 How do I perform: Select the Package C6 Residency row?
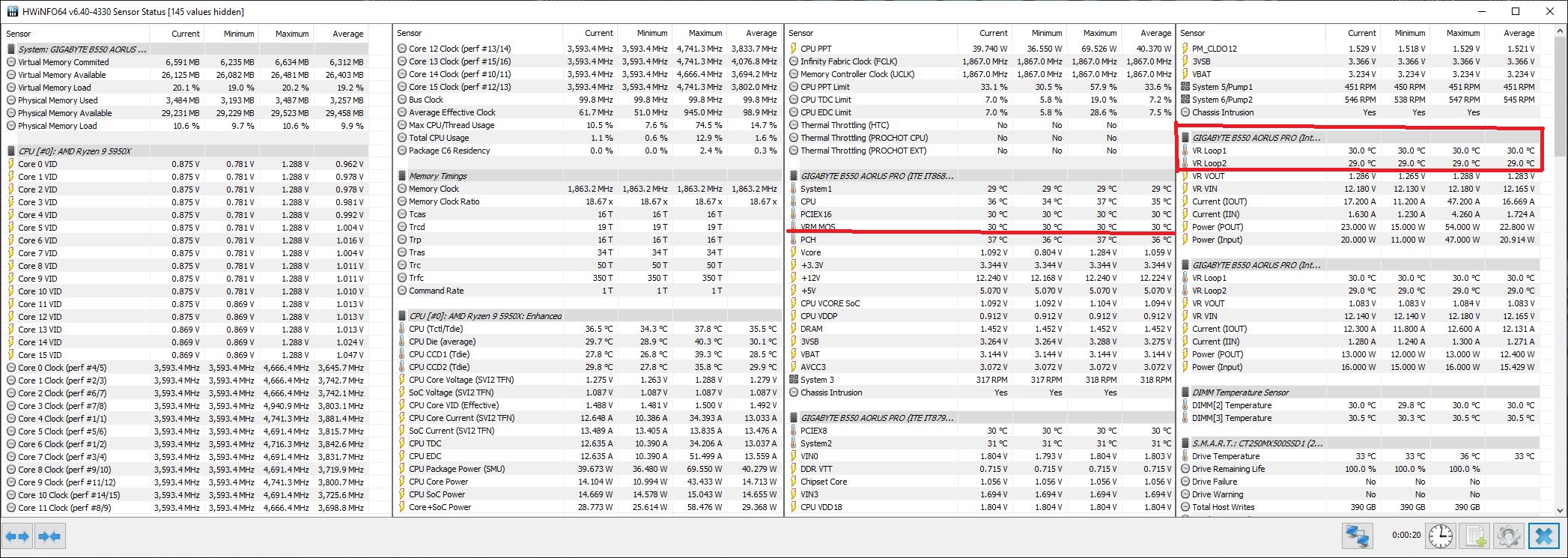tap(588, 151)
